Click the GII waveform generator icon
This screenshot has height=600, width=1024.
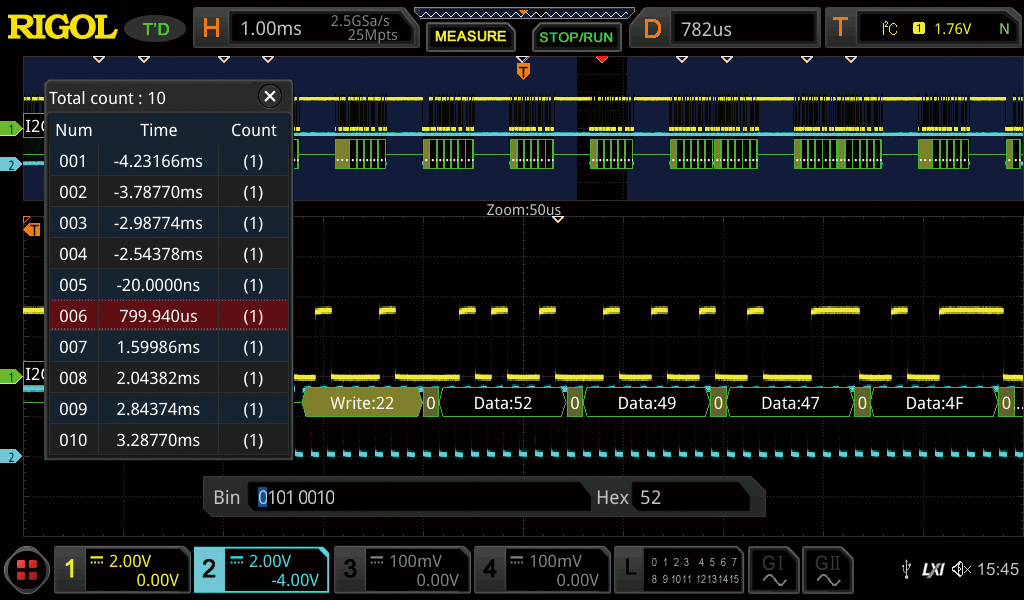tap(827, 570)
